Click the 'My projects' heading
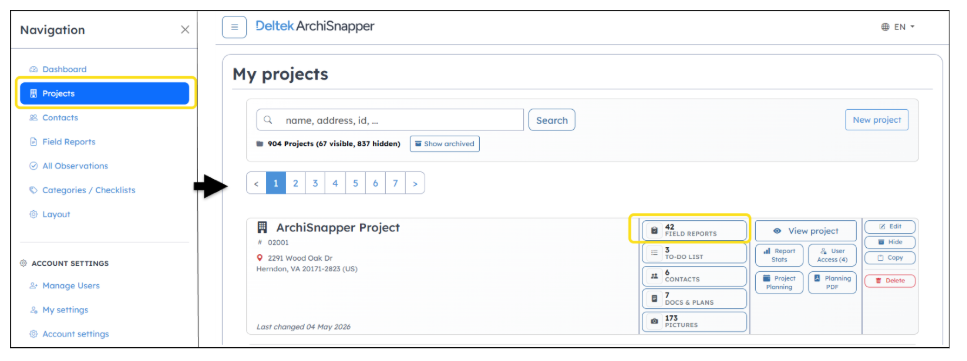 click(x=281, y=75)
